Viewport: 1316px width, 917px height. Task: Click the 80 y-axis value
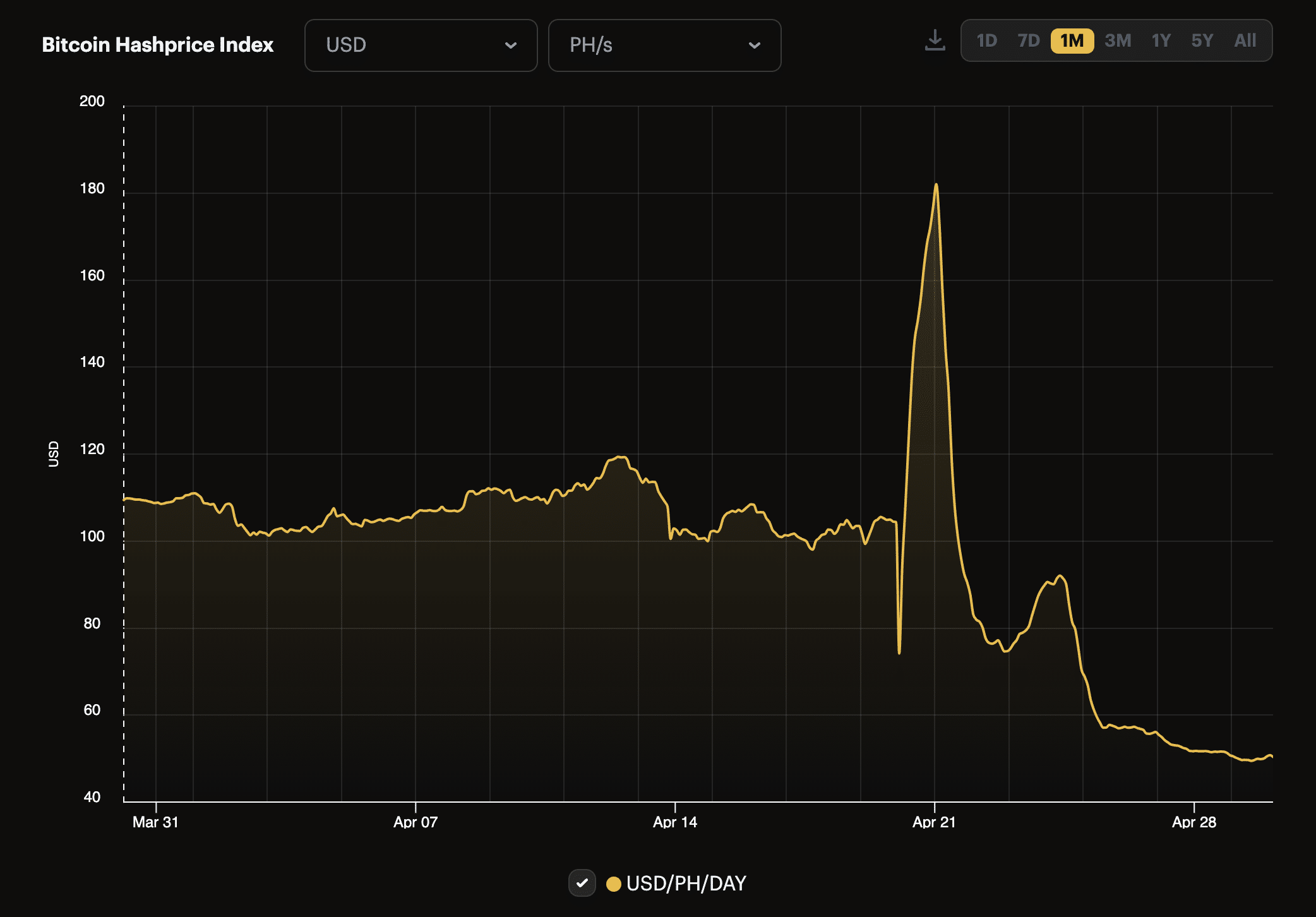[92, 623]
